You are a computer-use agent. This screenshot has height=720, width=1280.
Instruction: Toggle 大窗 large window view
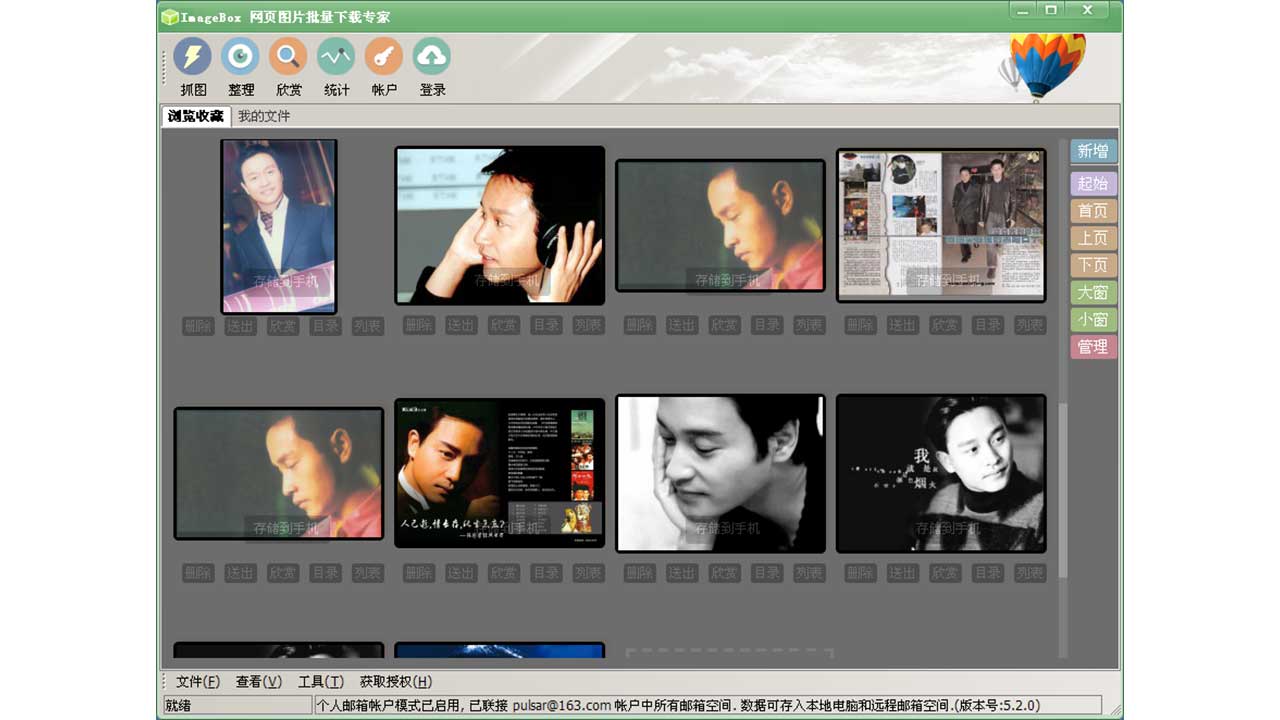(x=1092, y=292)
